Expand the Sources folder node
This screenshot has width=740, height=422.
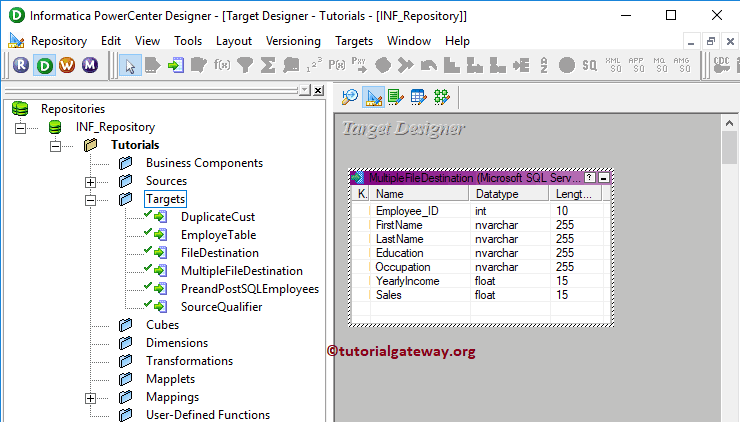click(x=90, y=182)
